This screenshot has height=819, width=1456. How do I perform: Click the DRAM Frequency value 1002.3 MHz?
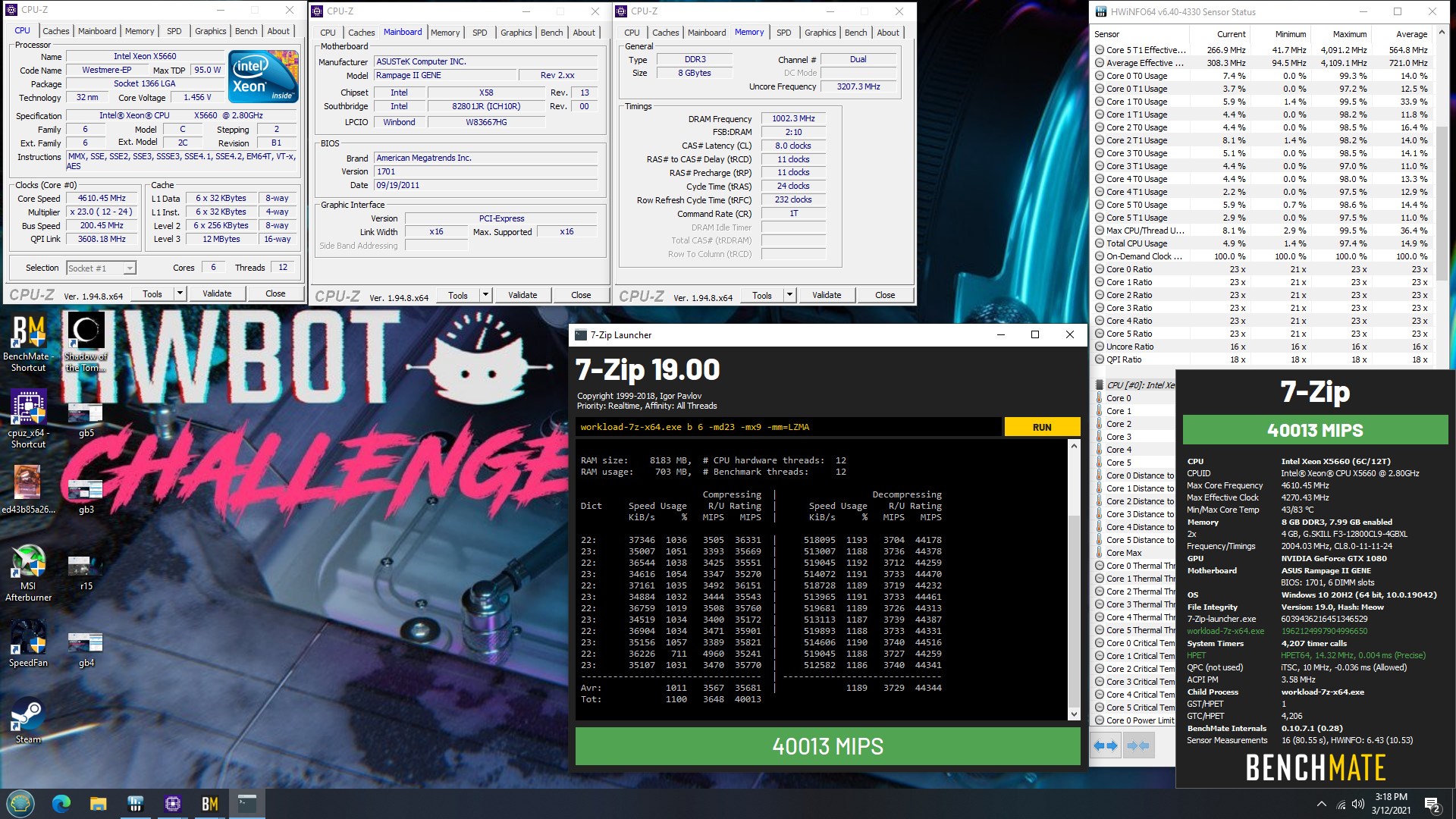click(x=793, y=118)
